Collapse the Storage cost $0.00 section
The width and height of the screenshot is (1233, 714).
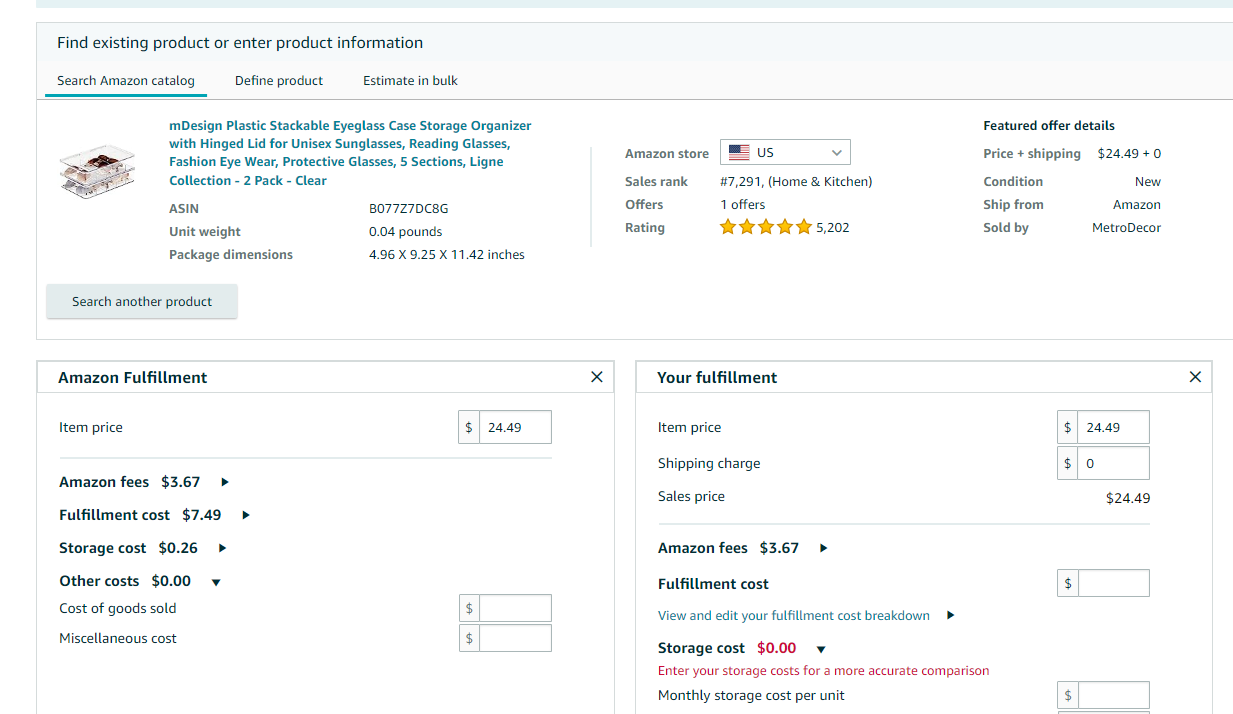[x=821, y=649]
